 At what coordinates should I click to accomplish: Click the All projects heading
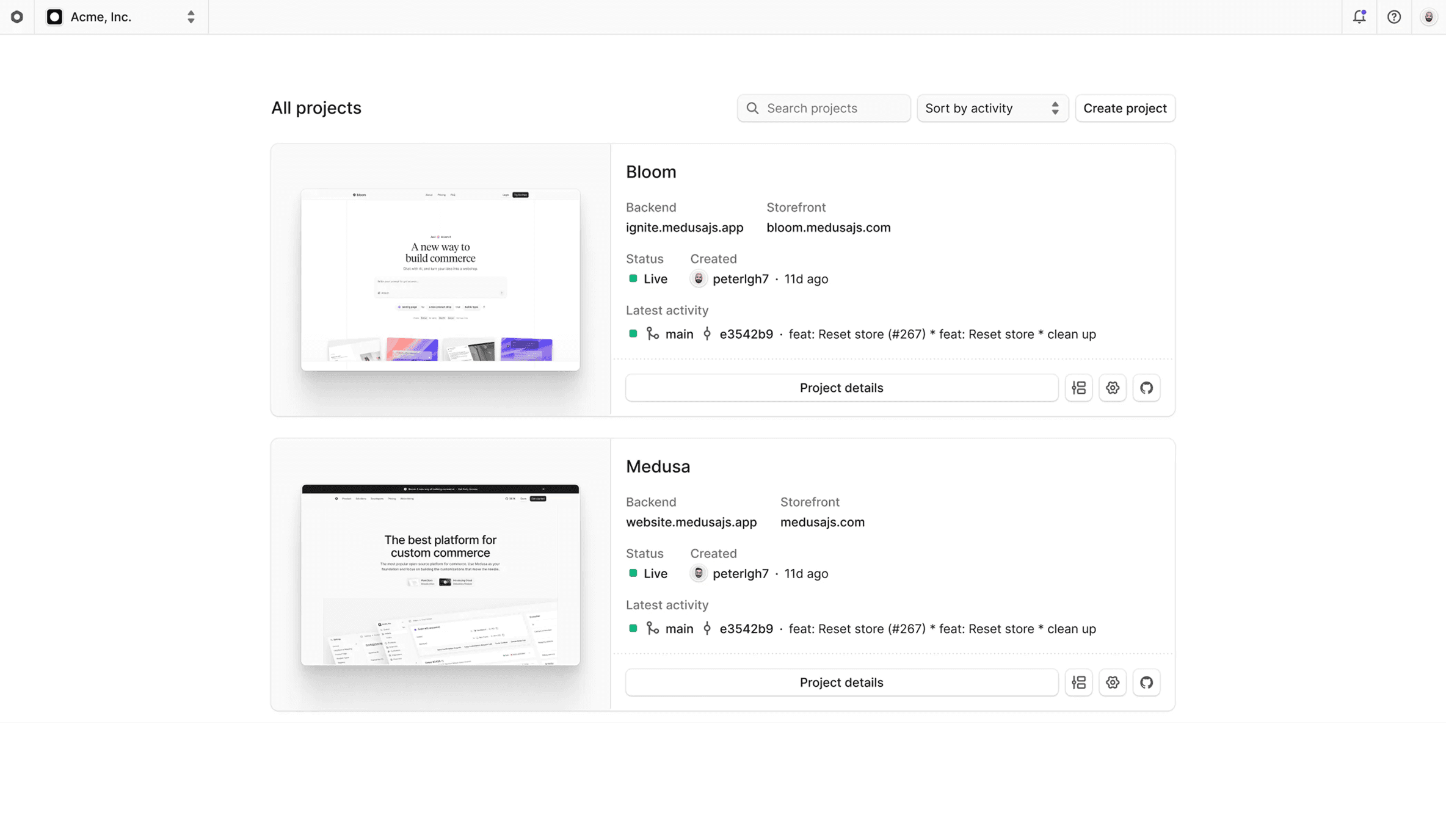coord(316,108)
